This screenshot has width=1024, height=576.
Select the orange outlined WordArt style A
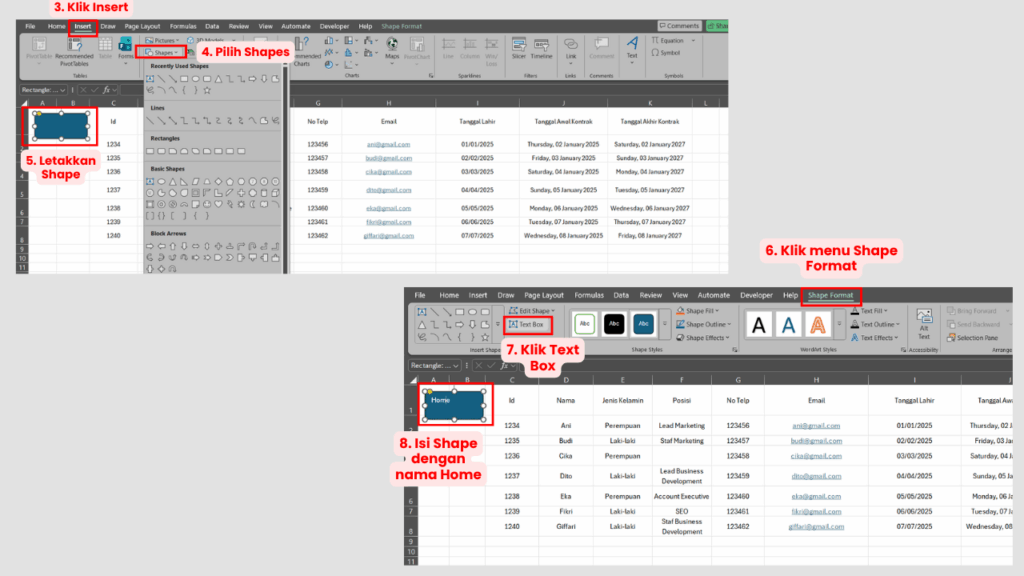coord(819,324)
